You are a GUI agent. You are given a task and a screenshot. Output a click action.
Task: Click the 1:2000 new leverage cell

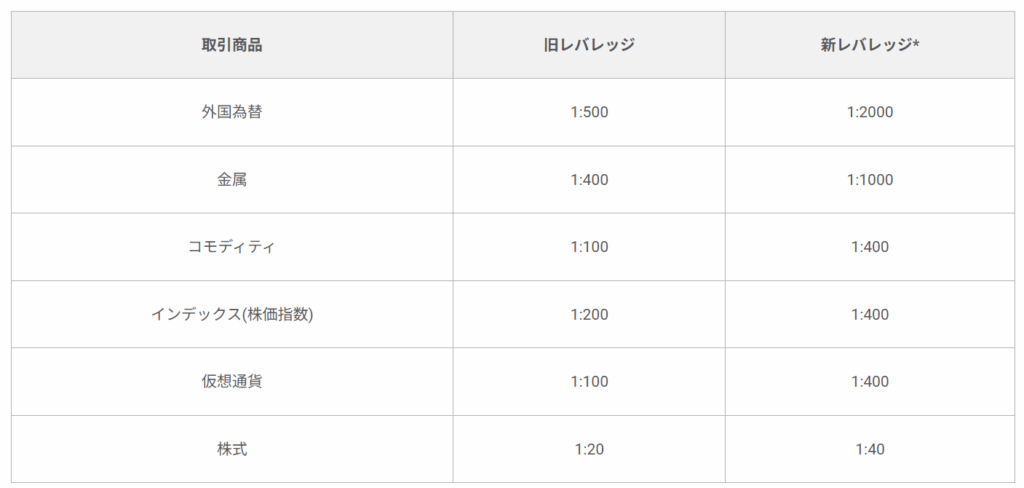869,112
